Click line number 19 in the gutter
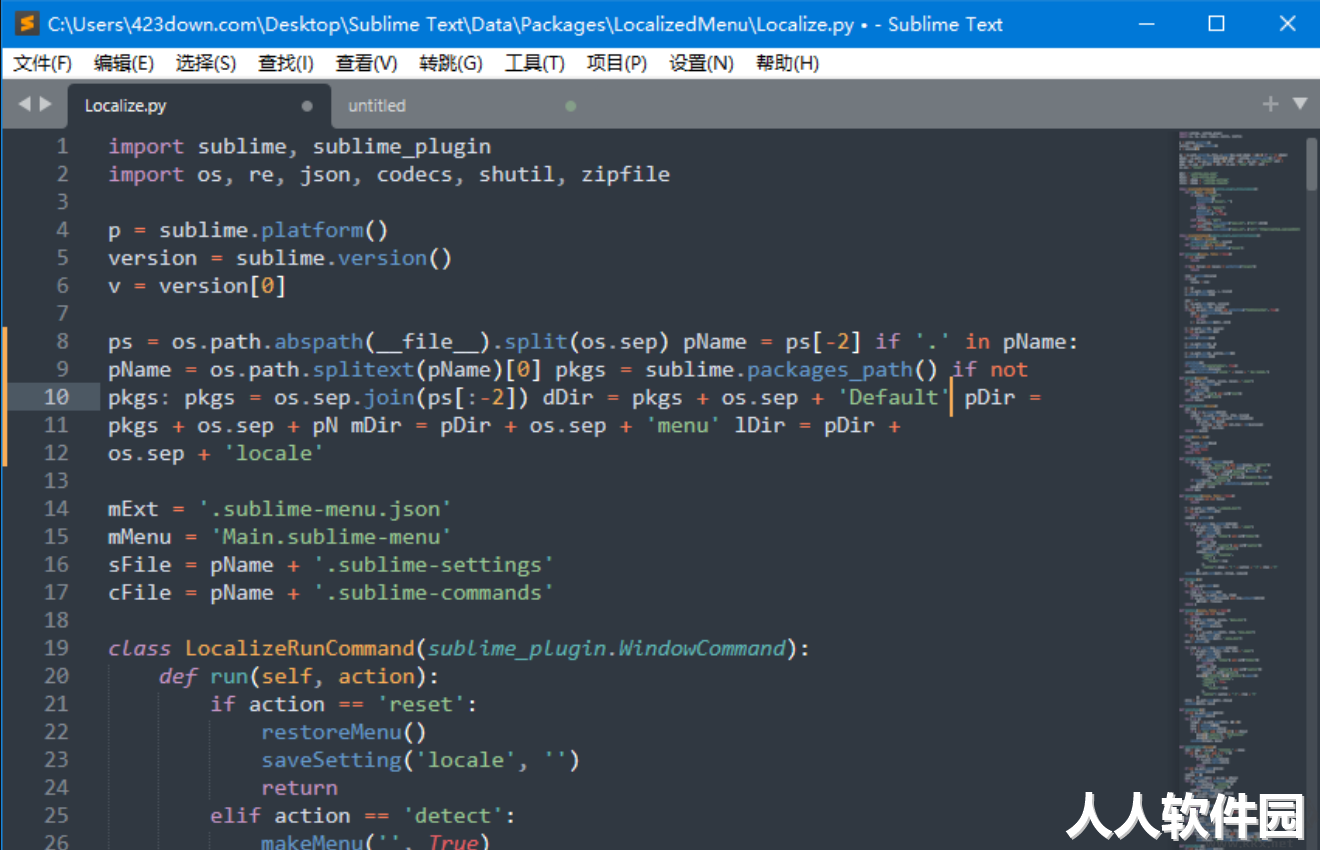The height and width of the screenshot is (850, 1320). click(57, 648)
